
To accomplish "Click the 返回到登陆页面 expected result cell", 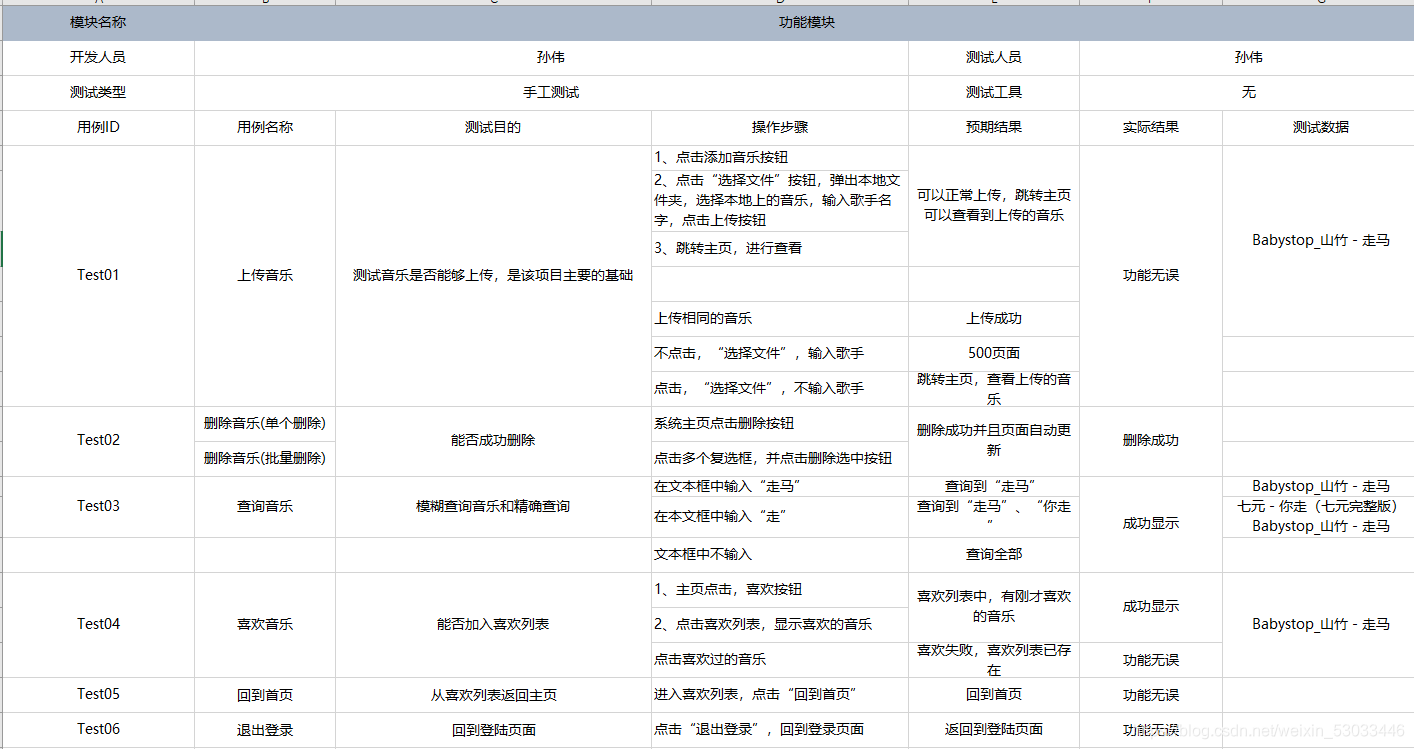I will click(994, 730).
